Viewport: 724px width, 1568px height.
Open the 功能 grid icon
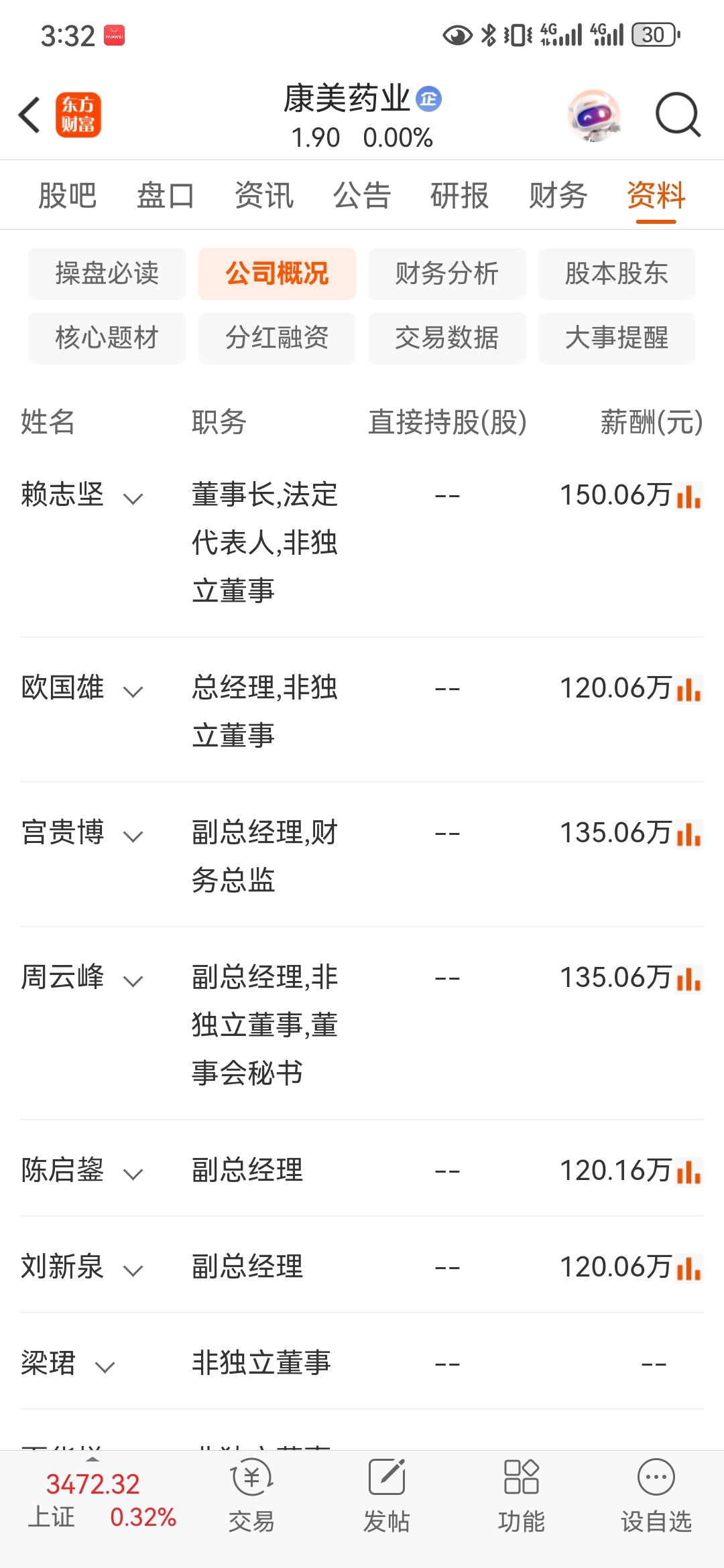[x=521, y=1477]
